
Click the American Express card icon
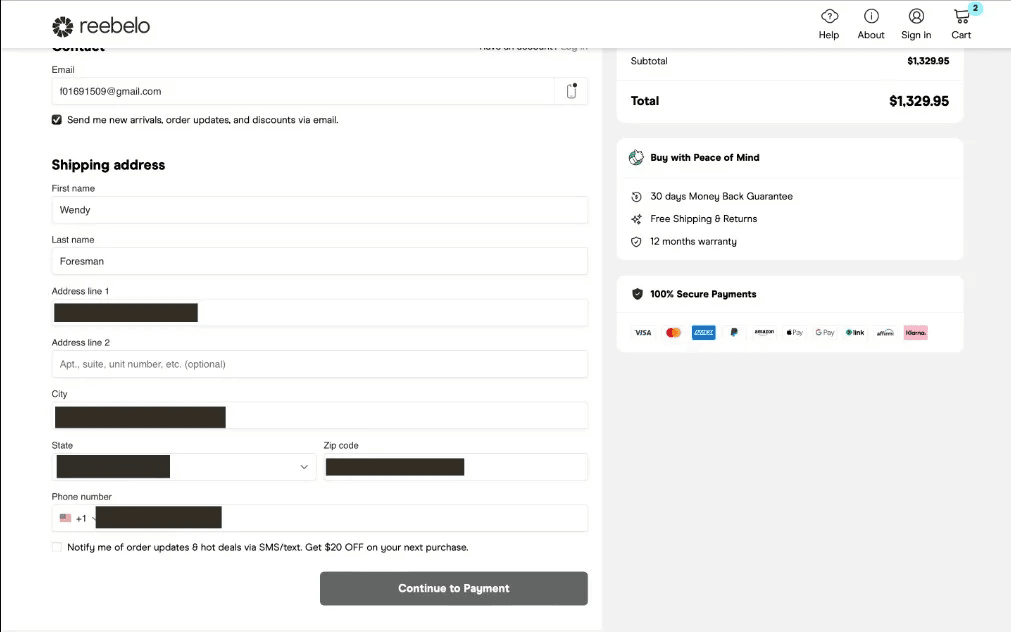click(x=703, y=333)
